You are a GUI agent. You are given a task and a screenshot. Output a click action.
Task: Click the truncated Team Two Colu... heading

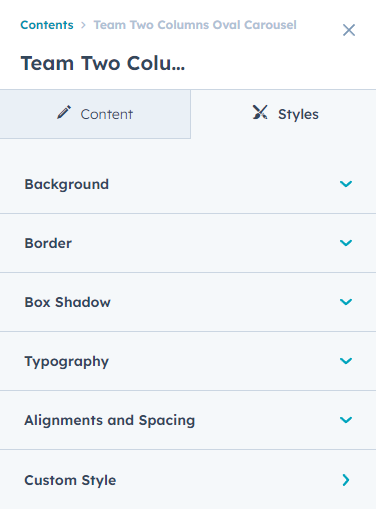tap(103, 63)
